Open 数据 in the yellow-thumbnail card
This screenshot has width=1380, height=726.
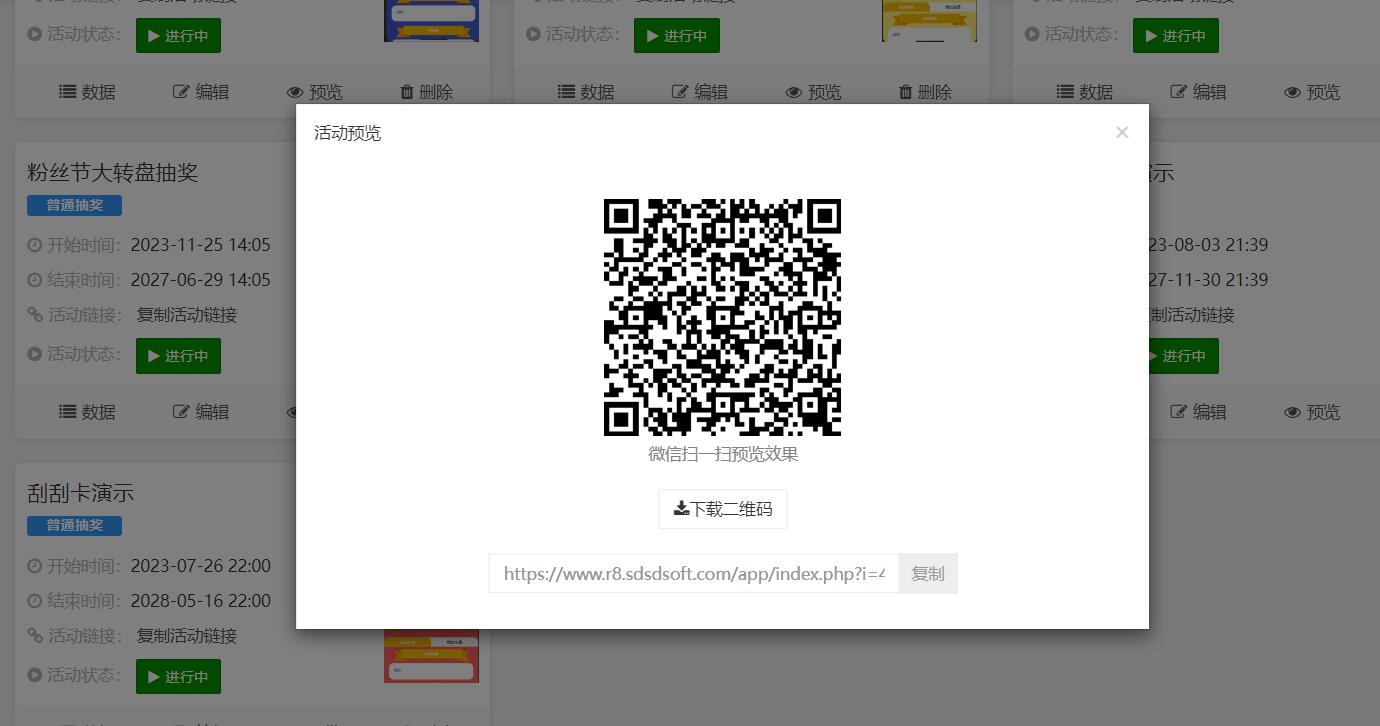coord(587,92)
